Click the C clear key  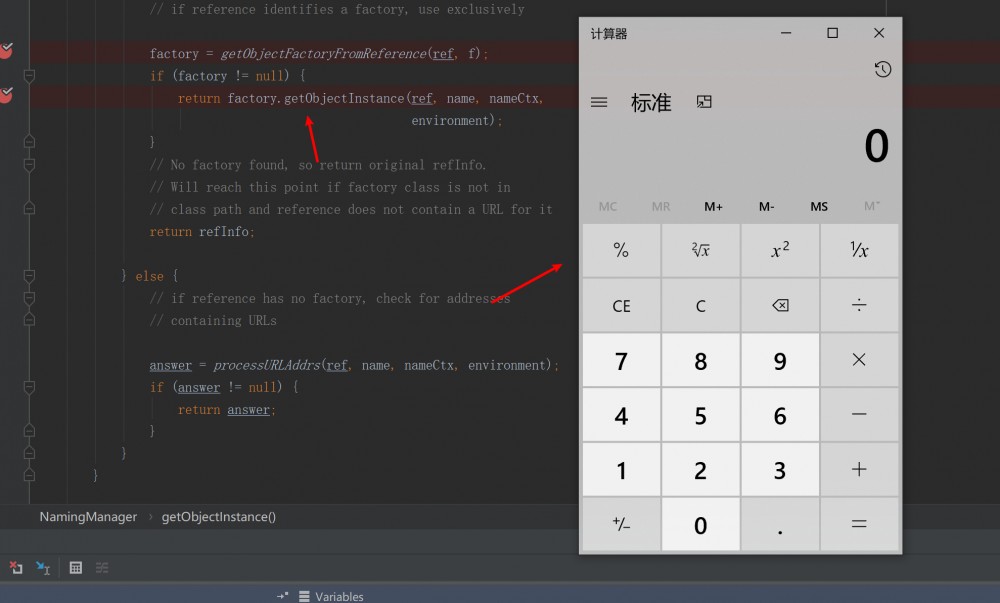[700, 305]
